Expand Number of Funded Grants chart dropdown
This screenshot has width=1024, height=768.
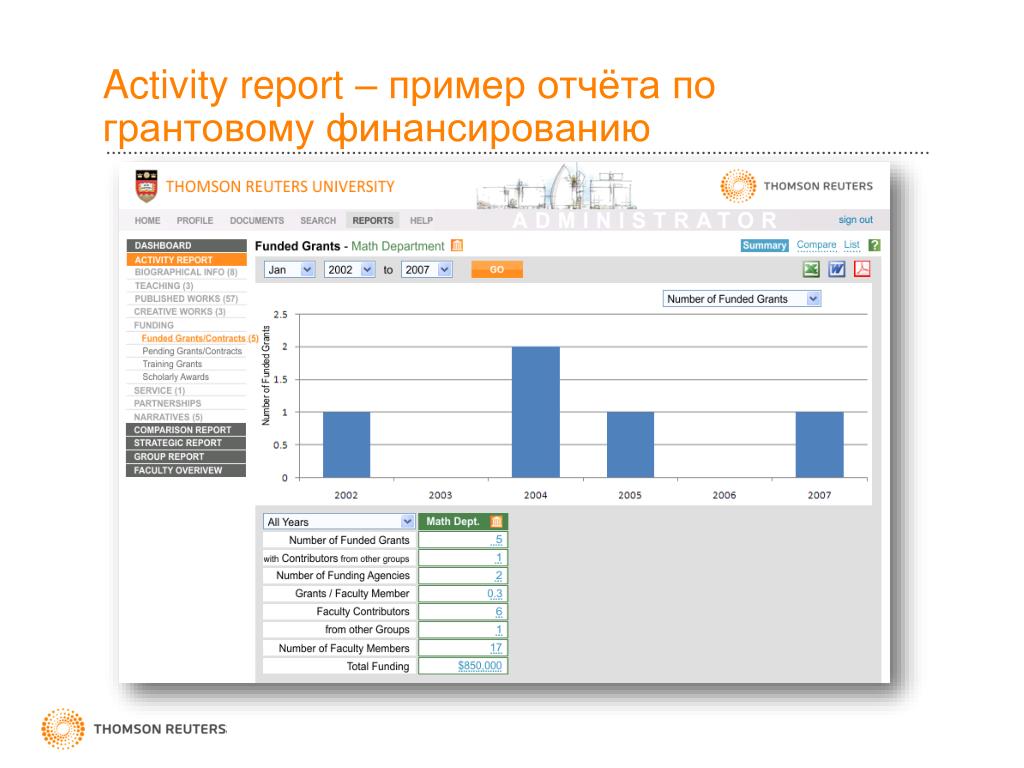point(742,299)
